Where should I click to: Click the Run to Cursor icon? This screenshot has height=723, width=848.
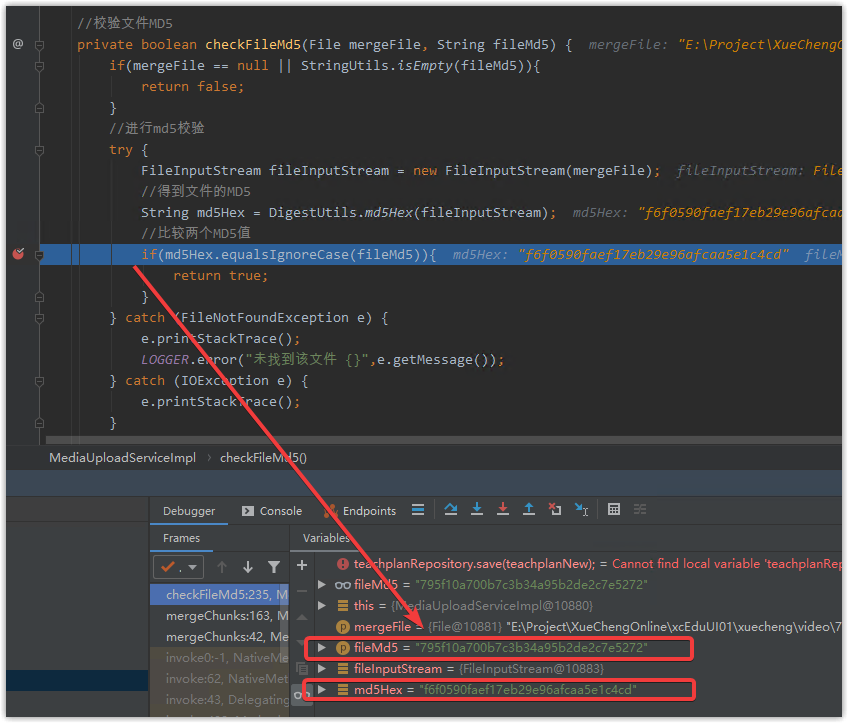581,509
